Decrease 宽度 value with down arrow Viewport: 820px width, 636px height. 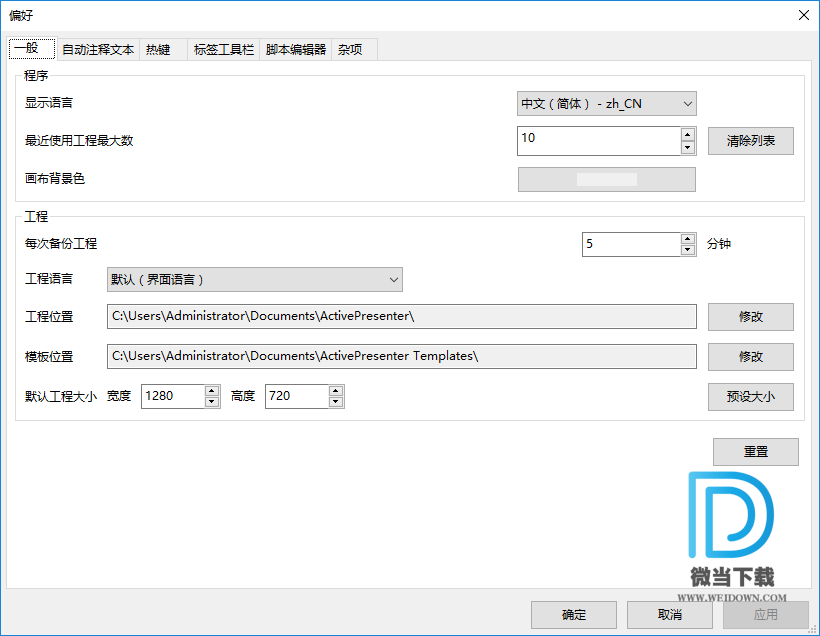click(x=212, y=402)
